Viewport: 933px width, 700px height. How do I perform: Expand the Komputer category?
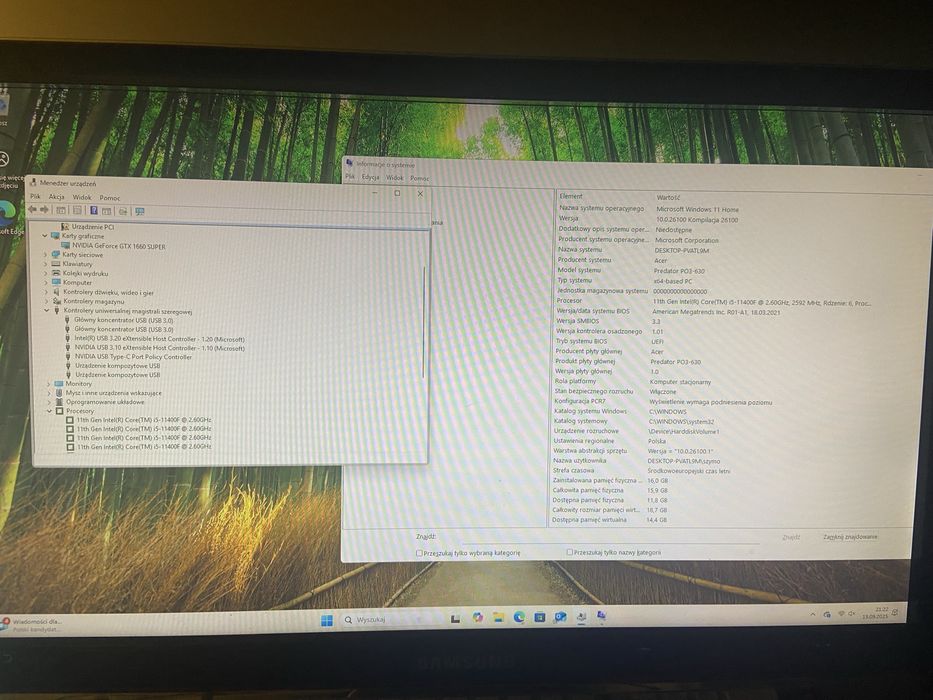[46, 282]
